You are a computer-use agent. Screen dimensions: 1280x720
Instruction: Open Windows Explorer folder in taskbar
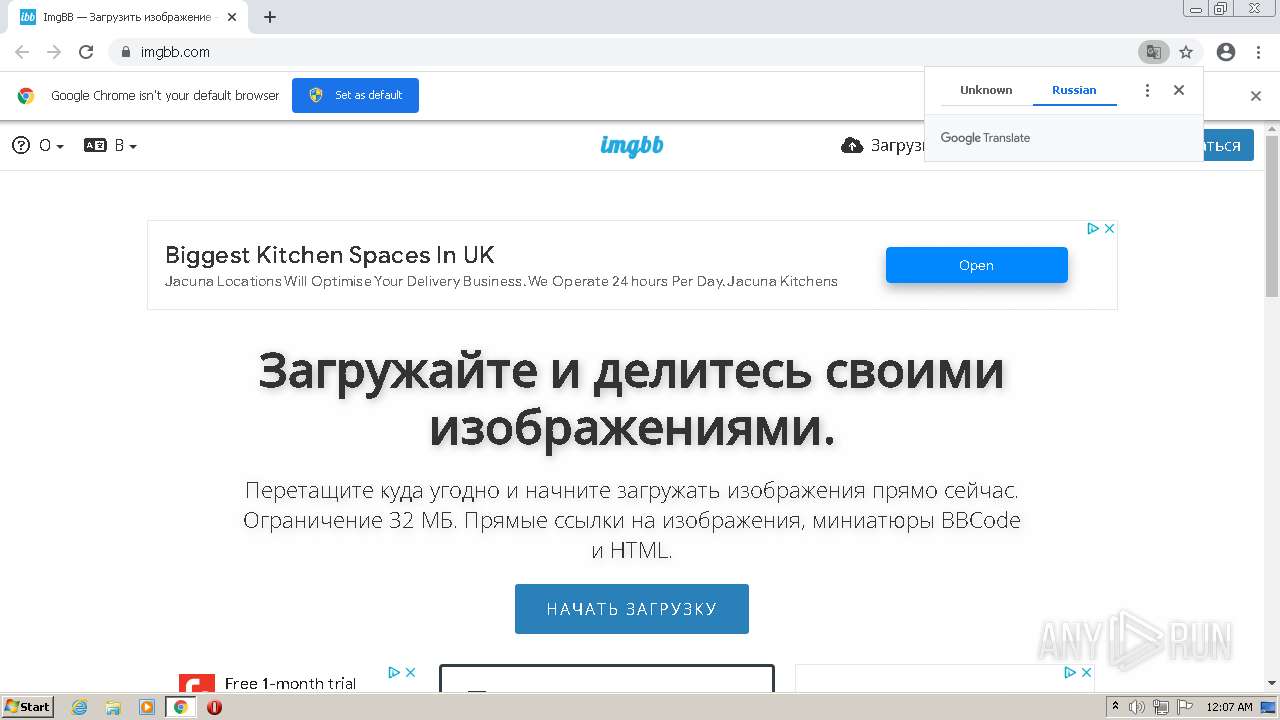(113, 707)
